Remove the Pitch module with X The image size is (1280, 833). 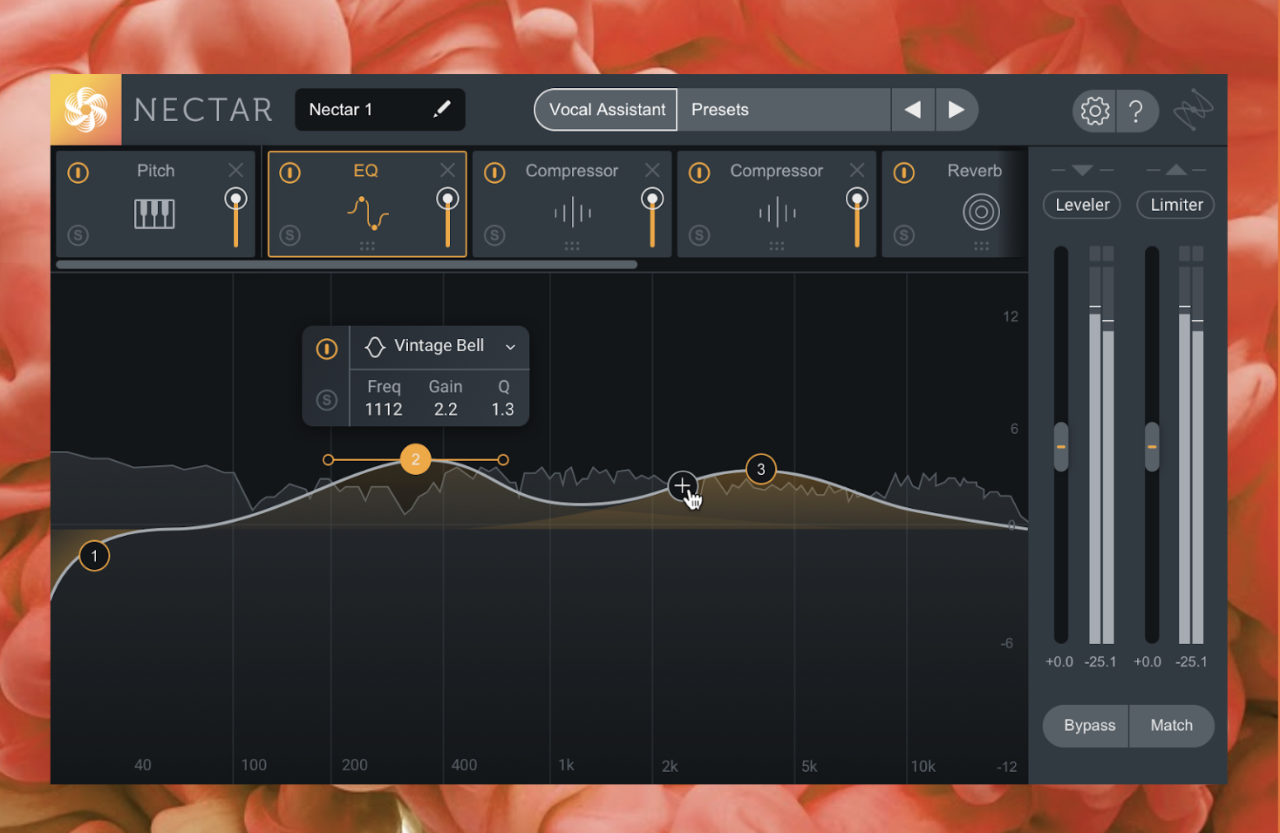[x=235, y=170]
